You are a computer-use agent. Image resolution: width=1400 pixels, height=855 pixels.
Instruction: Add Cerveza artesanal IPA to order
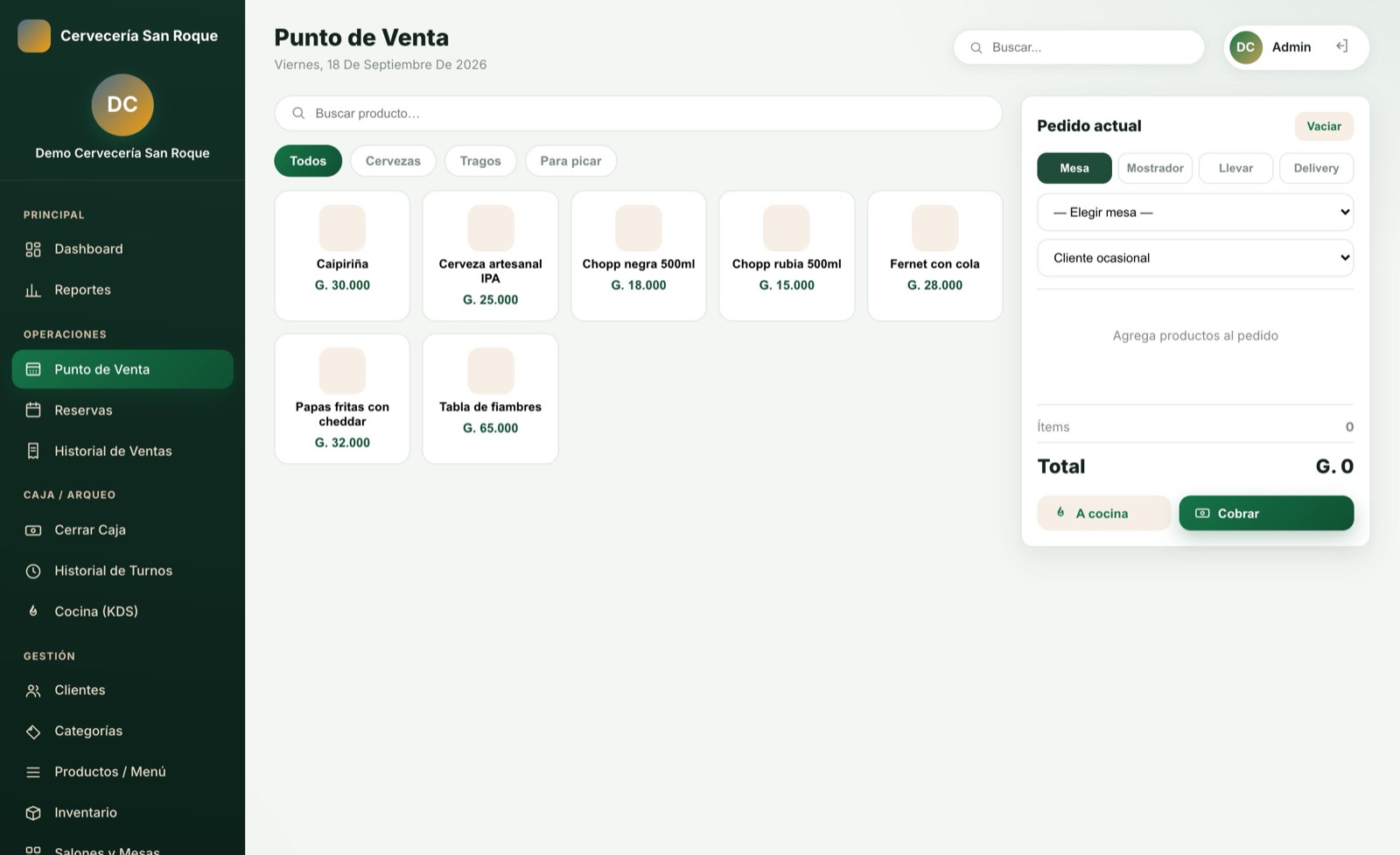[490, 256]
